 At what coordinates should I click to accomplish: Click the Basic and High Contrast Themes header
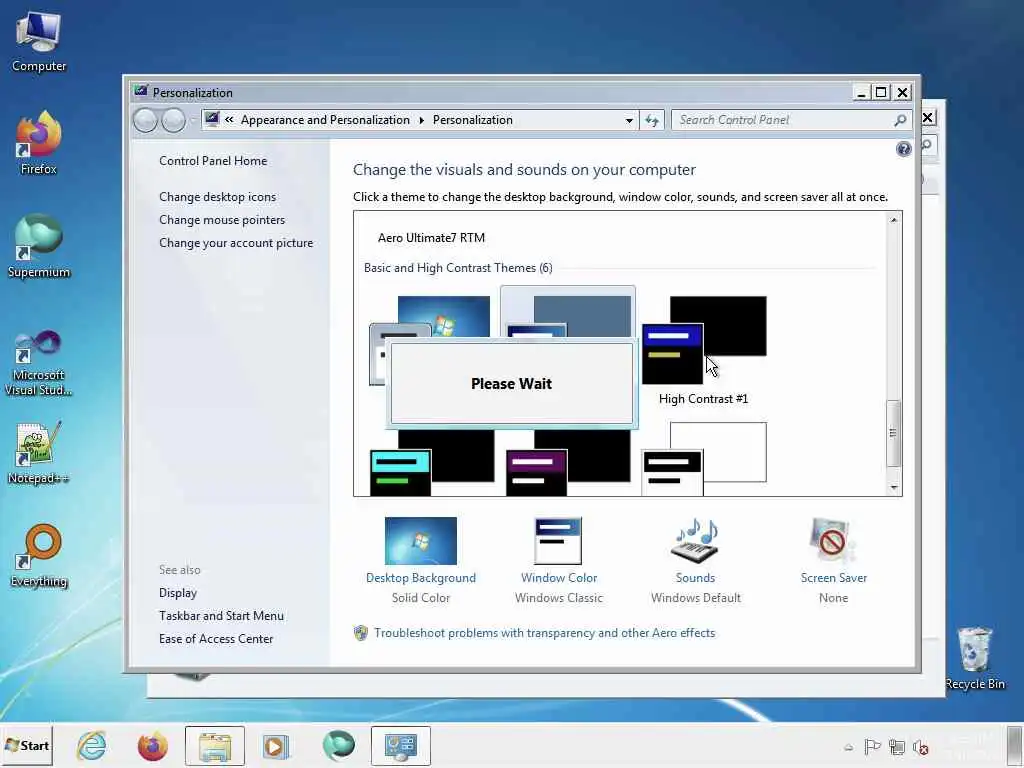click(x=458, y=268)
